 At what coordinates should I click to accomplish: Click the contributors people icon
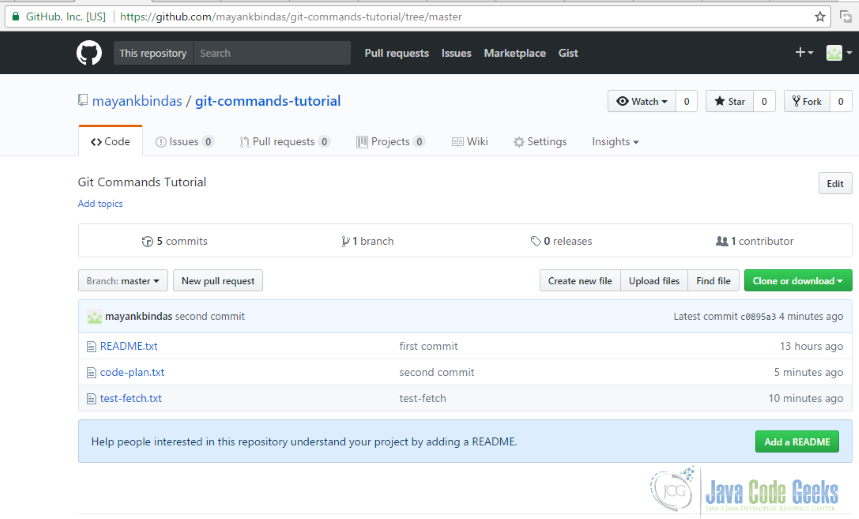pyautogui.click(x=722, y=241)
